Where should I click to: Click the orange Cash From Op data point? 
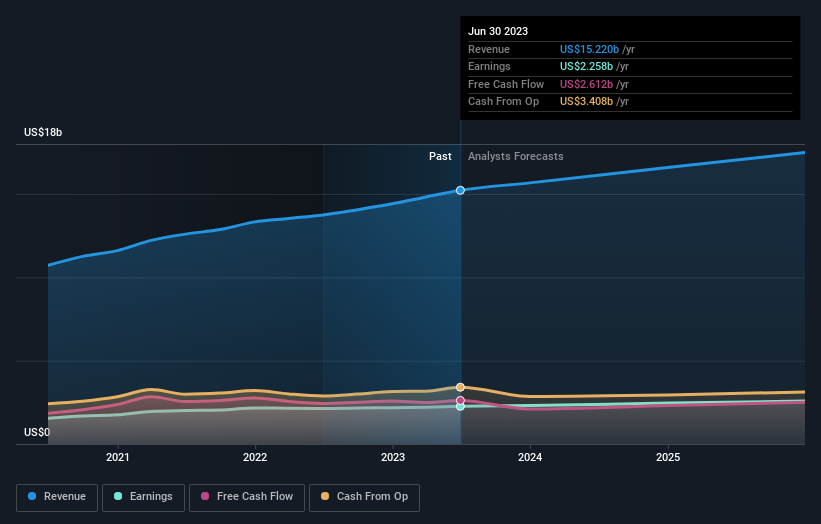[460, 387]
